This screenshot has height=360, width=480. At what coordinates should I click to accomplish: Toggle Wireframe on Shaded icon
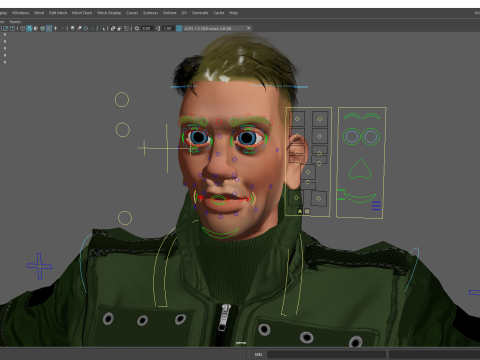pyautogui.click(x=42, y=28)
